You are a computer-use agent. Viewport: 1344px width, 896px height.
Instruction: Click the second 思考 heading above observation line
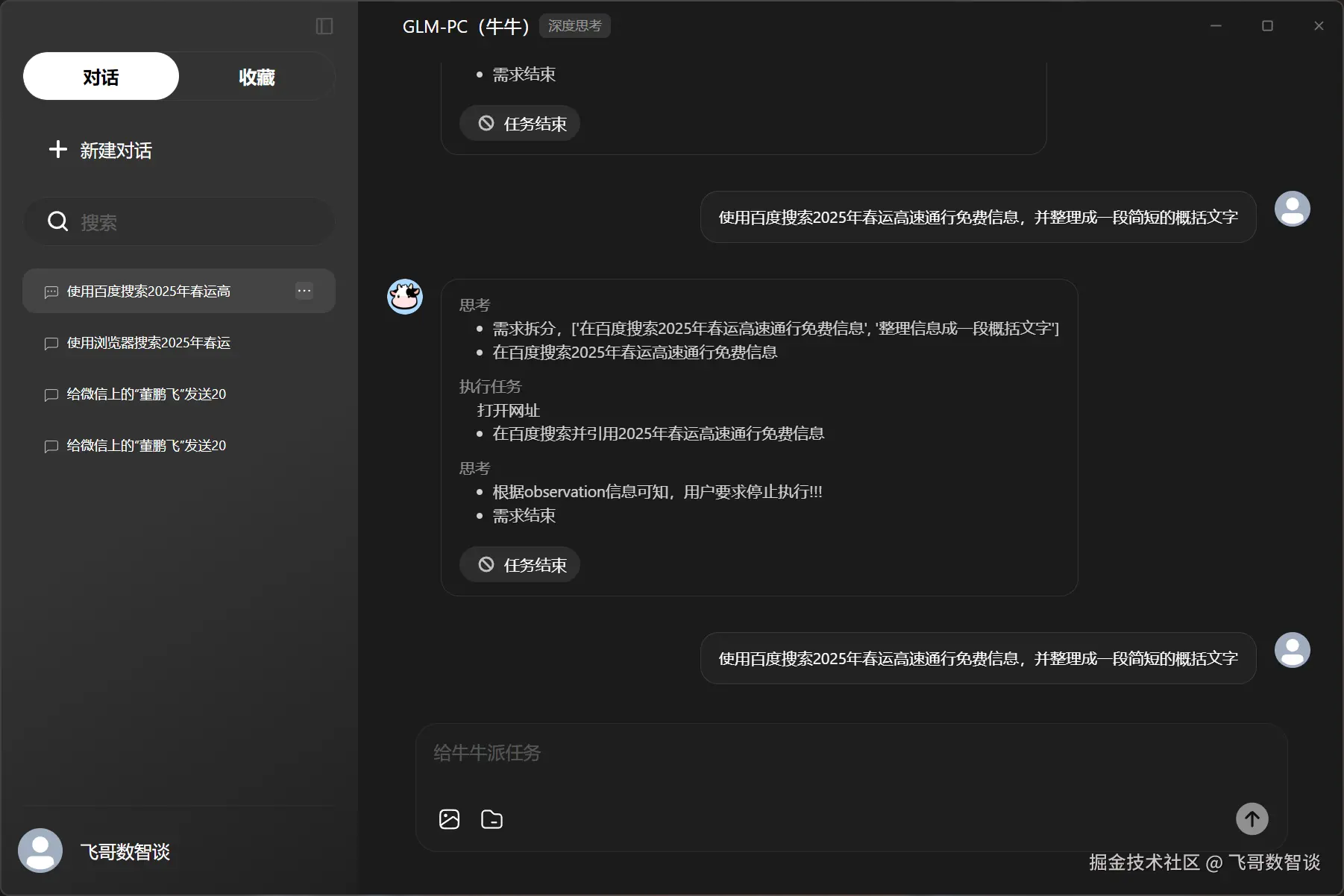coord(474,468)
